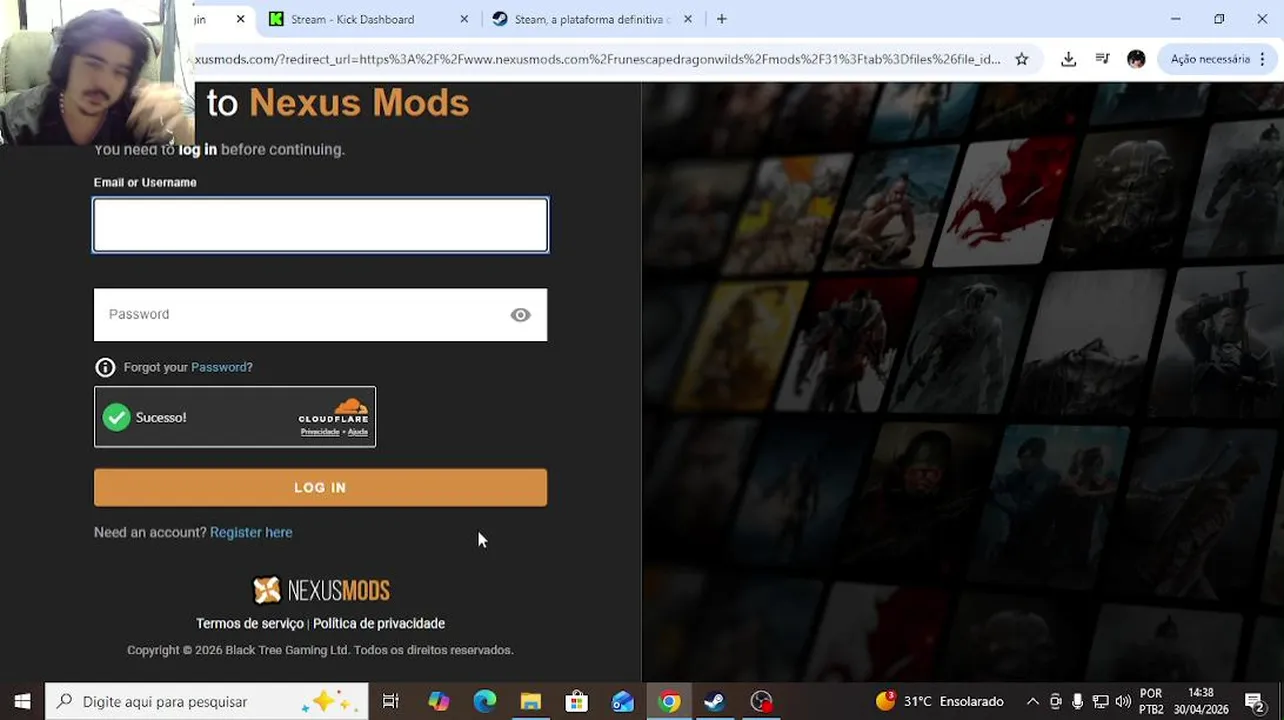Click the Email or Username field
The image size is (1284, 720).
(x=320, y=225)
